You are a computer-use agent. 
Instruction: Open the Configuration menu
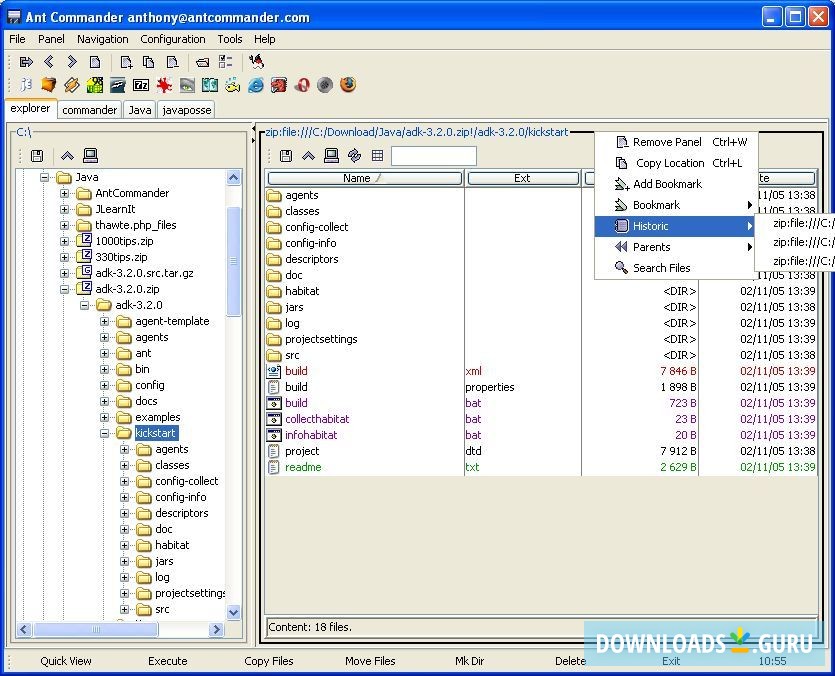[x=173, y=39]
